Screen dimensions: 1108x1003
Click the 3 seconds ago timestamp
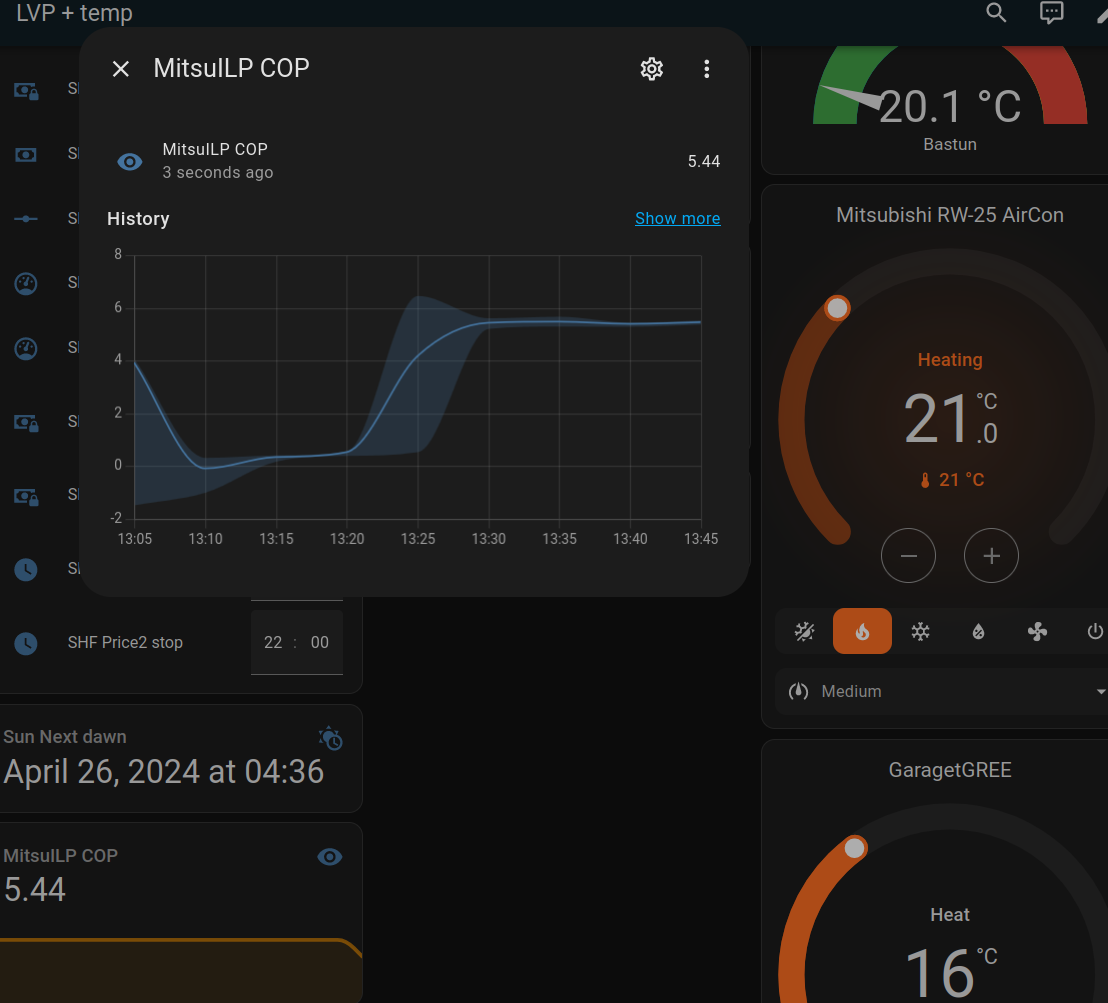[218, 172]
